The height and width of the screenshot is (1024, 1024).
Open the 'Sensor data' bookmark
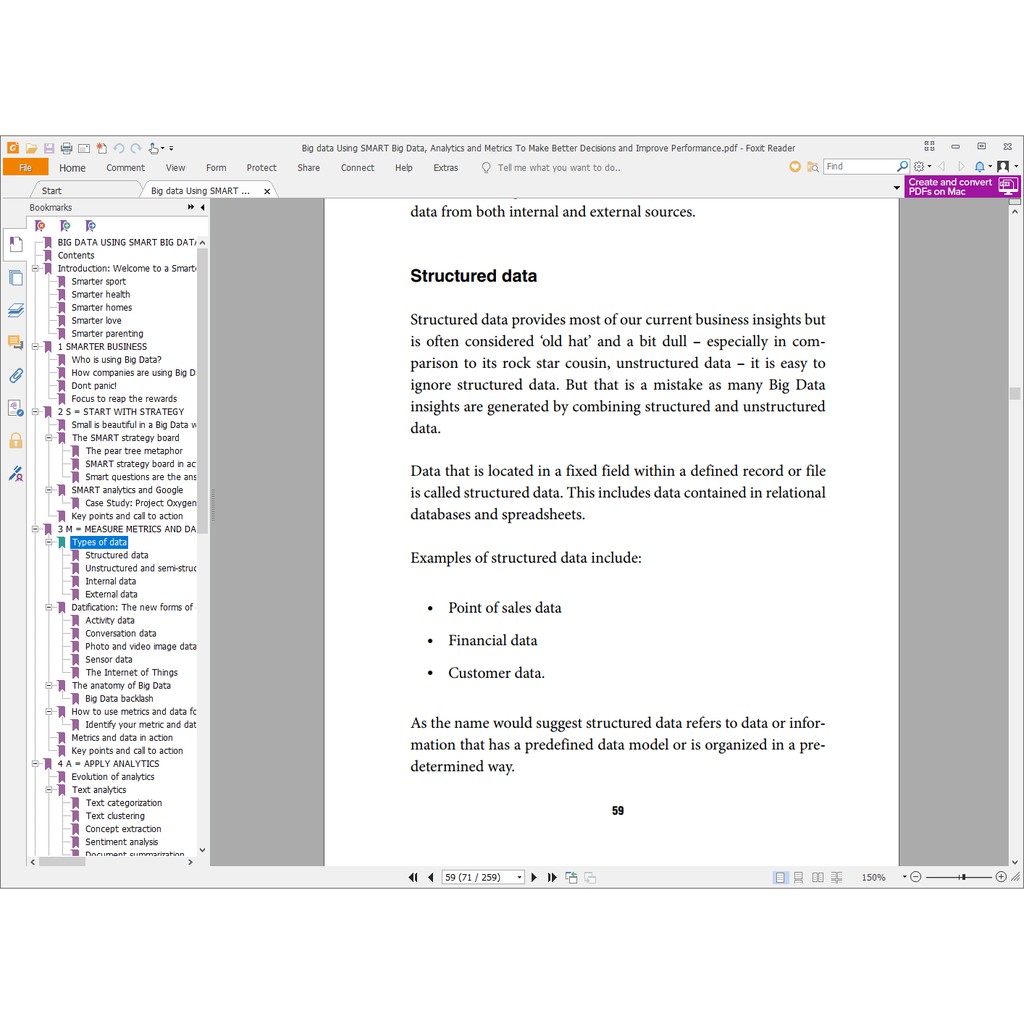108,660
